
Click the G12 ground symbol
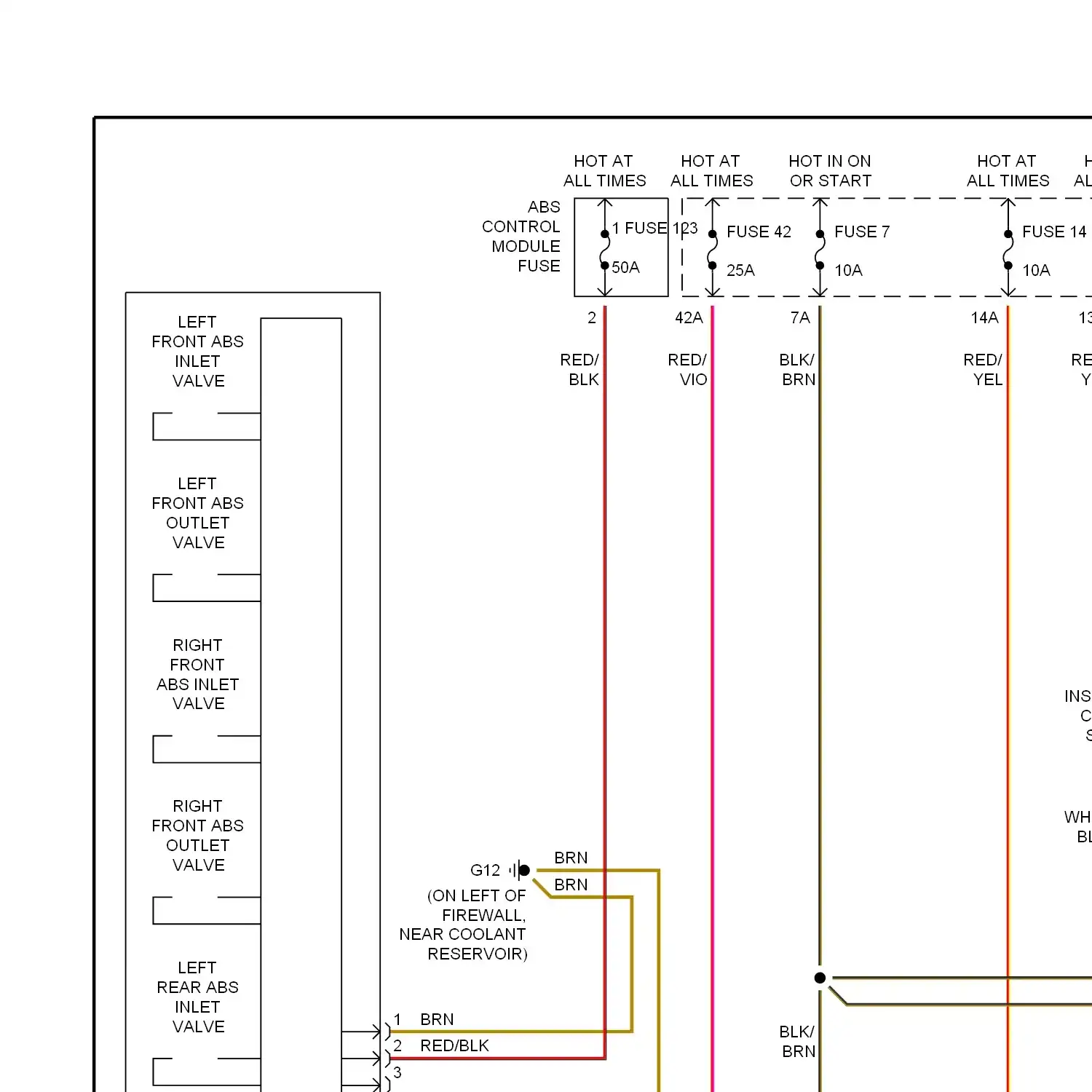(x=520, y=870)
